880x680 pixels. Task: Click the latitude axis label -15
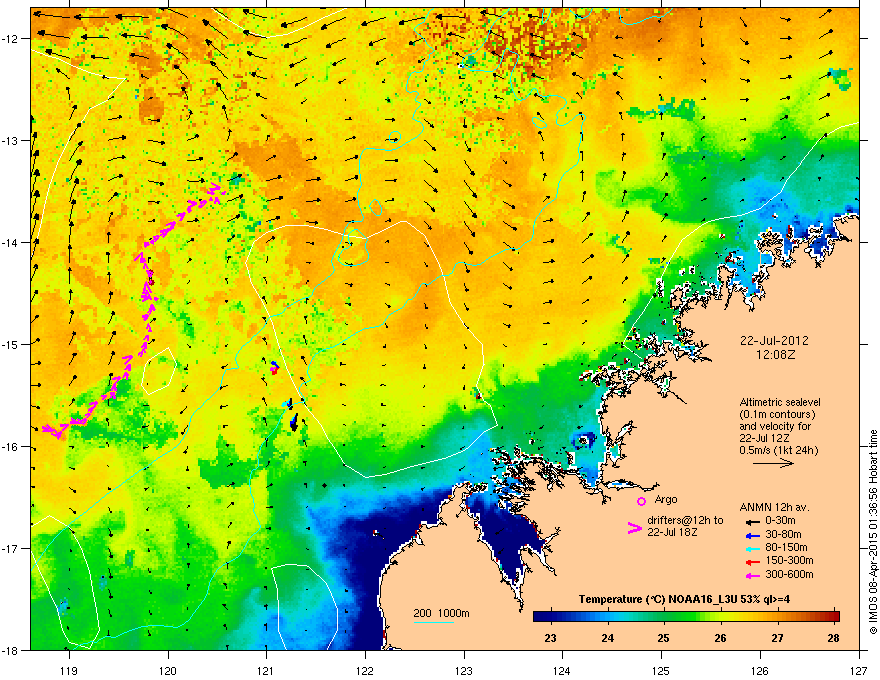(11, 344)
